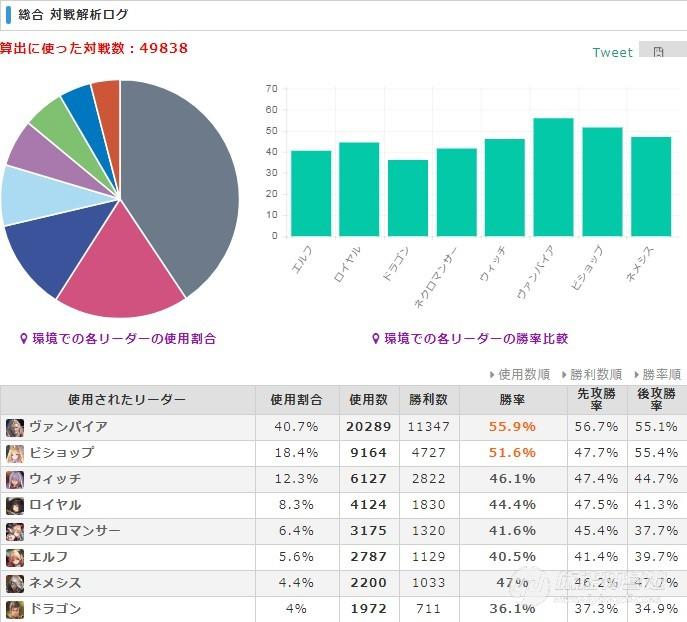Click the ネメシス bar in win-rate chart
This screenshot has width=687, height=622.
pyautogui.click(x=651, y=187)
